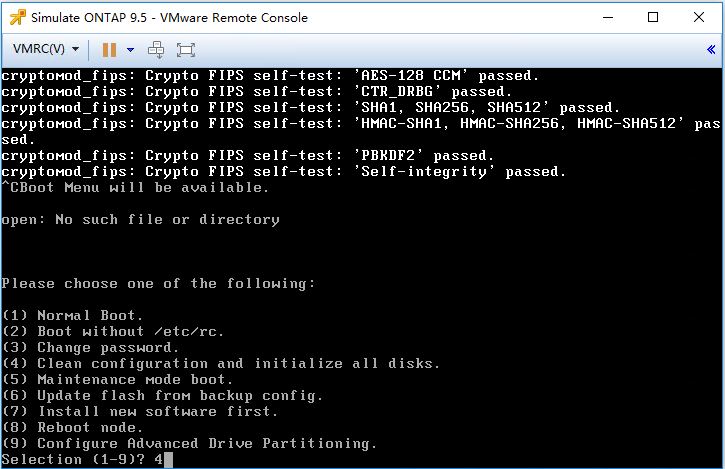This screenshot has width=725, height=469.
Task: Pause the virtual machine
Action: click(x=109, y=49)
